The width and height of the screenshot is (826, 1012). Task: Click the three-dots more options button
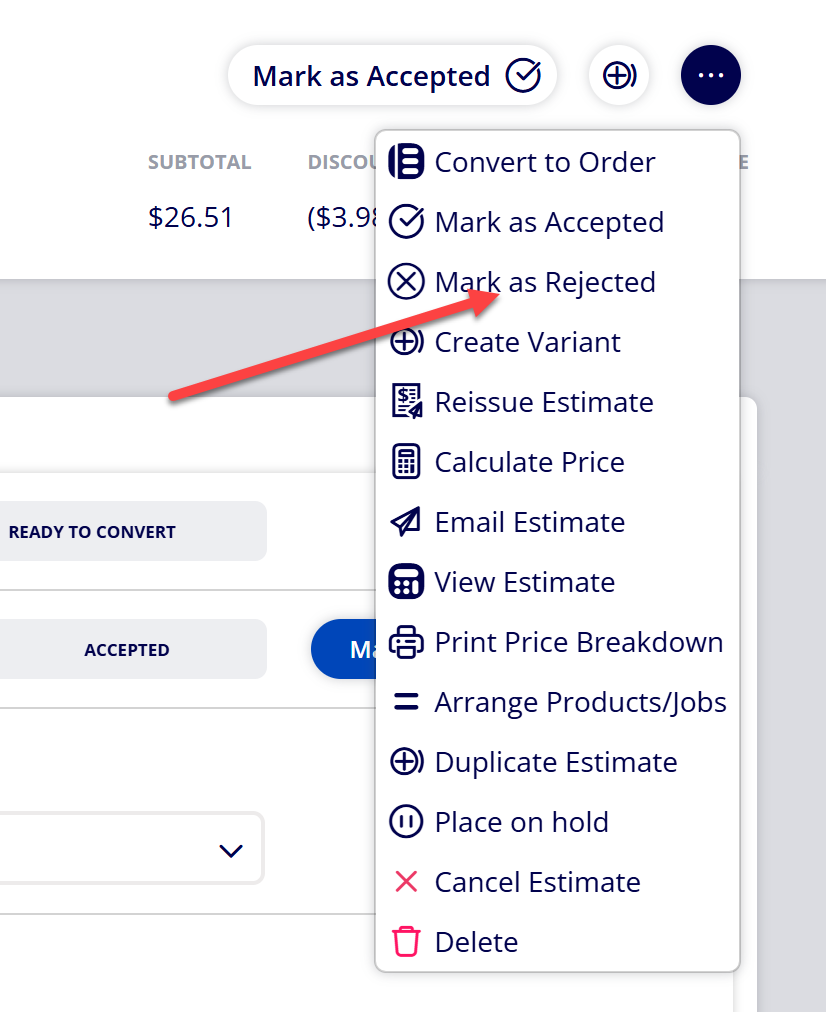coord(710,75)
